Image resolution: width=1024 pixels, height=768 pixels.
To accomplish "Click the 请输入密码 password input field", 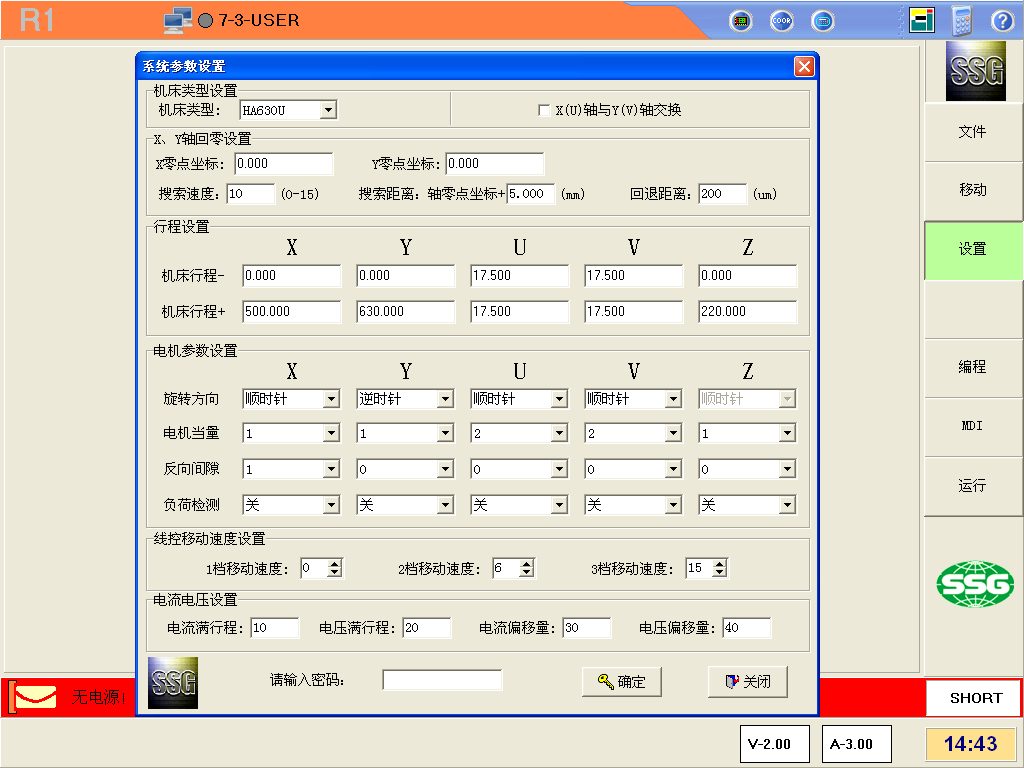I will [x=442, y=680].
